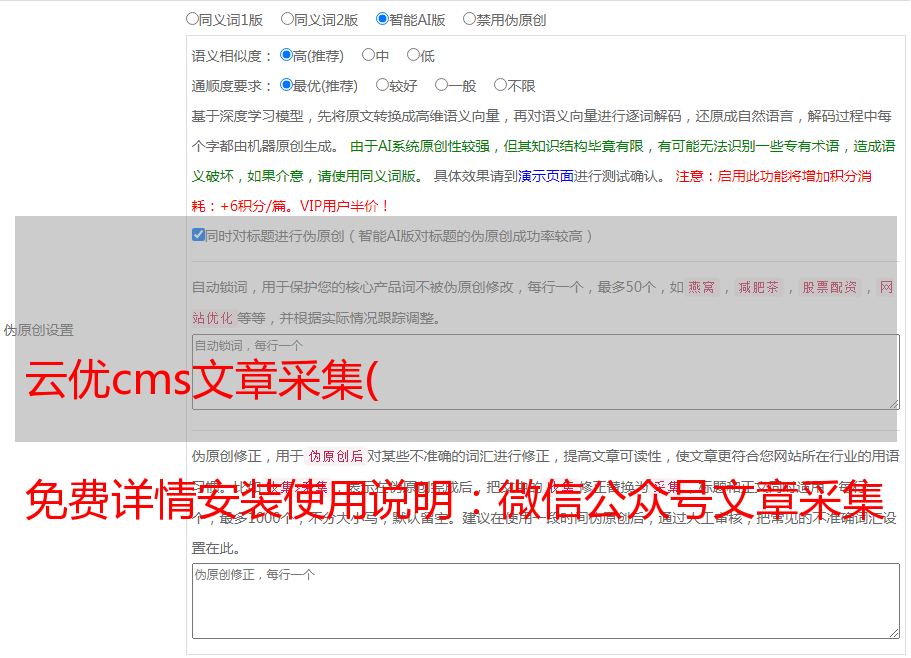The width and height of the screenshot is (911, 658).
Task: Grab the 伪原创修正 textarea resize handle
Action: [894, 633]
